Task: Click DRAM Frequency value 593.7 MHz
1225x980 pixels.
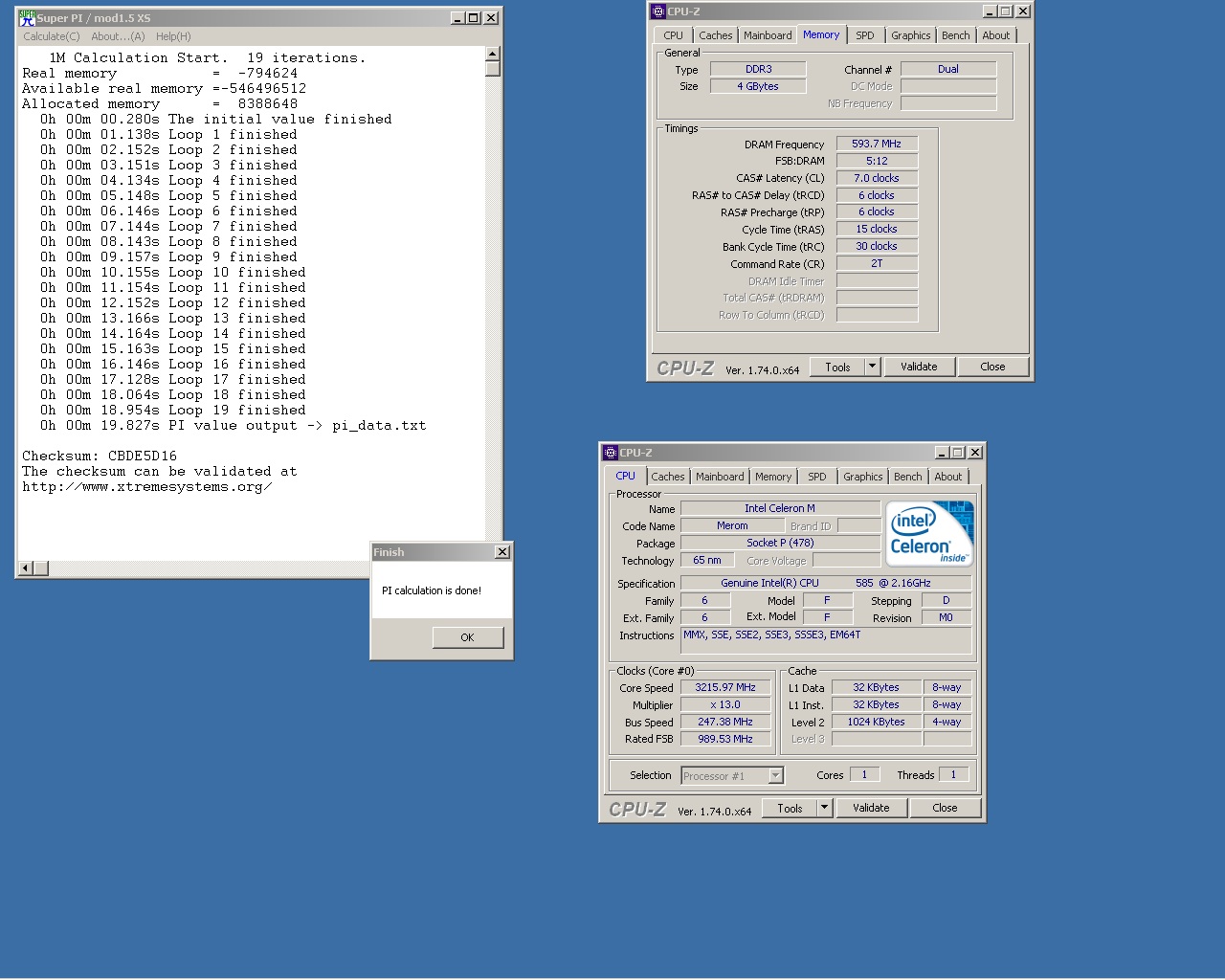Action: (877, 144)
